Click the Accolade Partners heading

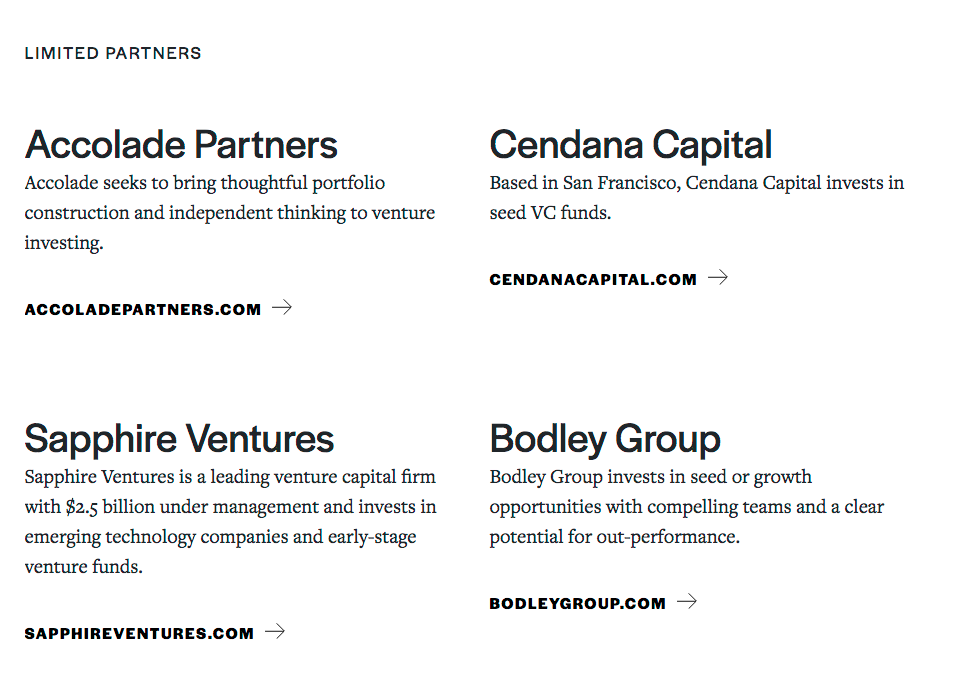181,145
